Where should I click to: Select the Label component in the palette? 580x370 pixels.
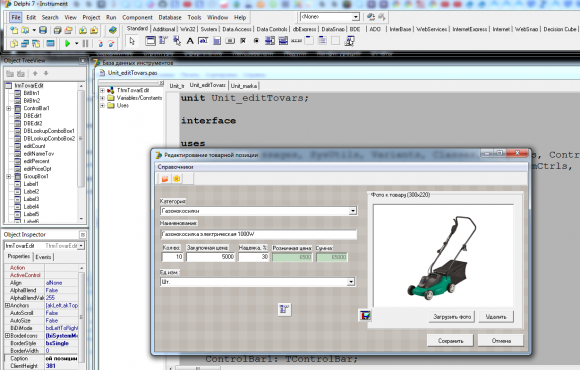190,41
